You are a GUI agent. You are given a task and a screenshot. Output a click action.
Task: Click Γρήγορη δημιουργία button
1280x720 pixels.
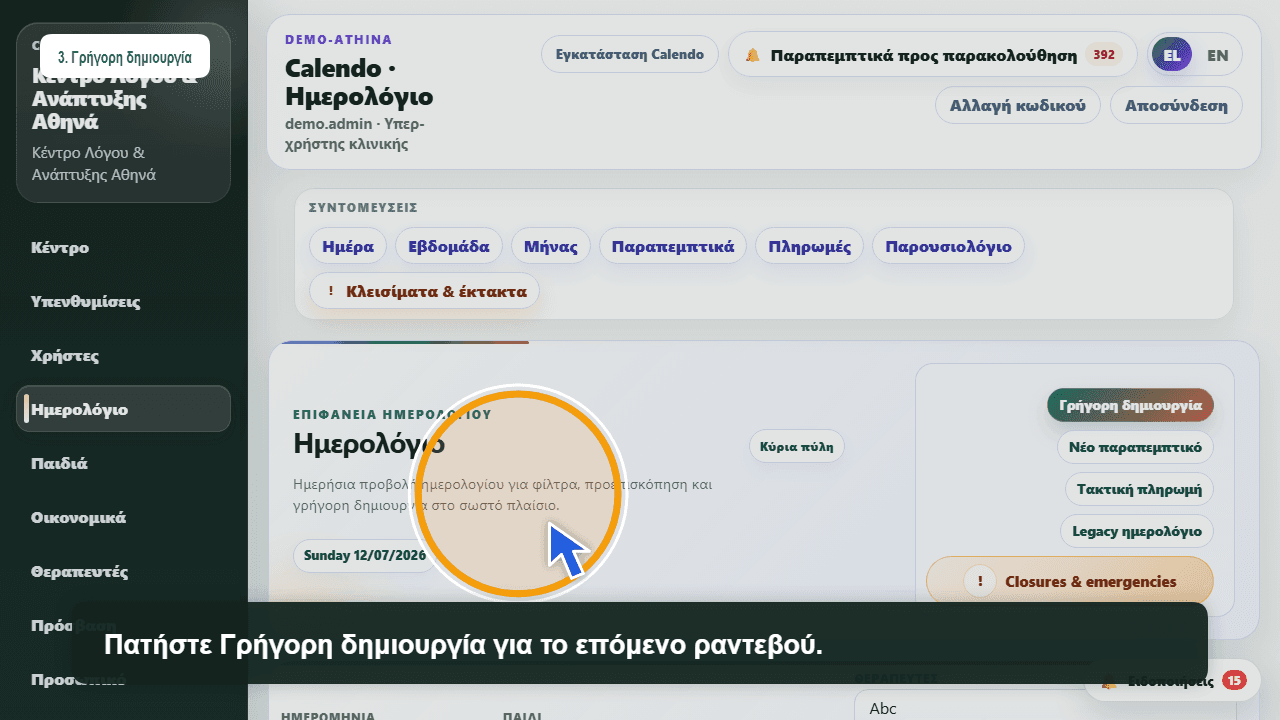click(x=1130, y=405)
